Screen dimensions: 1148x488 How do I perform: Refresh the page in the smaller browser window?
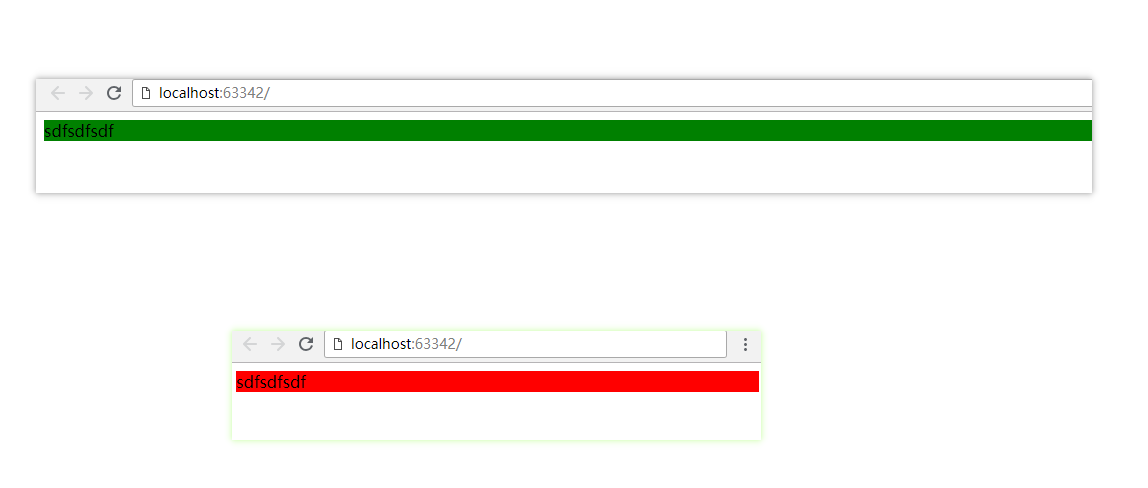pyautogui.click(x=306, y=344)
